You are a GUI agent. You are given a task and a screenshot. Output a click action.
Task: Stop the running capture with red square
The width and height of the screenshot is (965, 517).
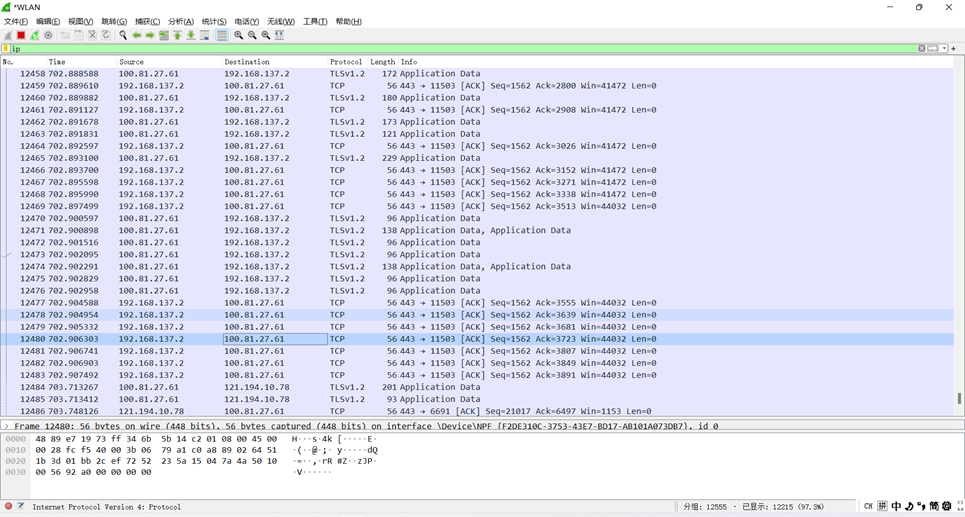pos(22,35)
